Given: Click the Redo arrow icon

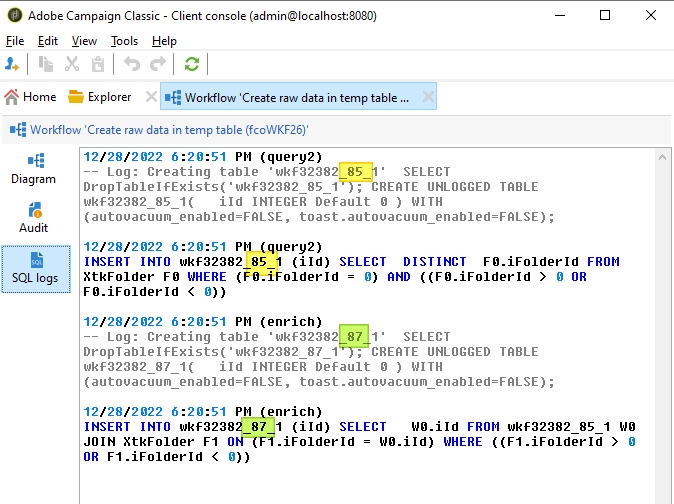Looking at the screenshot, I should [x=158, y=64].
